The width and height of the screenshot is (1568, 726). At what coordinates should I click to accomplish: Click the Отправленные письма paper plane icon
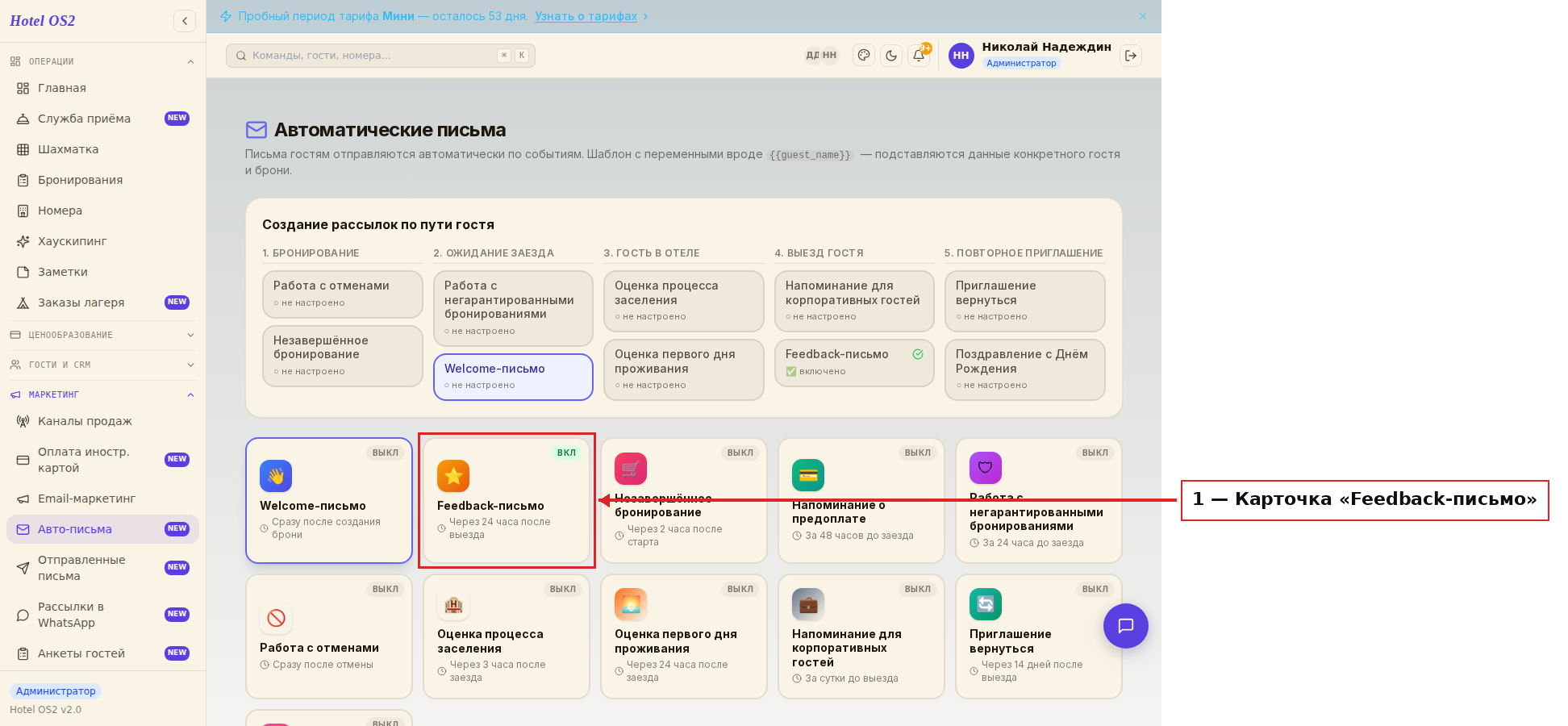23,568
